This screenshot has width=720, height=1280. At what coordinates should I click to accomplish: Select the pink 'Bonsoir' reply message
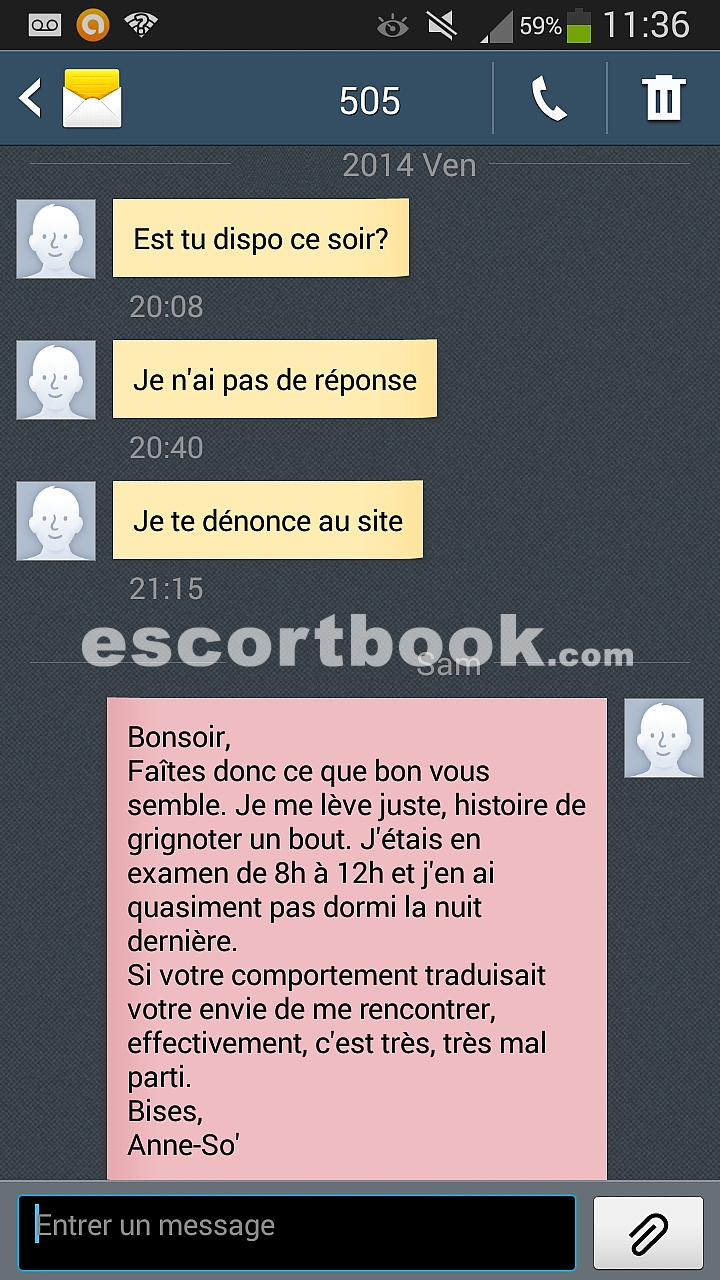click(357, 939)
